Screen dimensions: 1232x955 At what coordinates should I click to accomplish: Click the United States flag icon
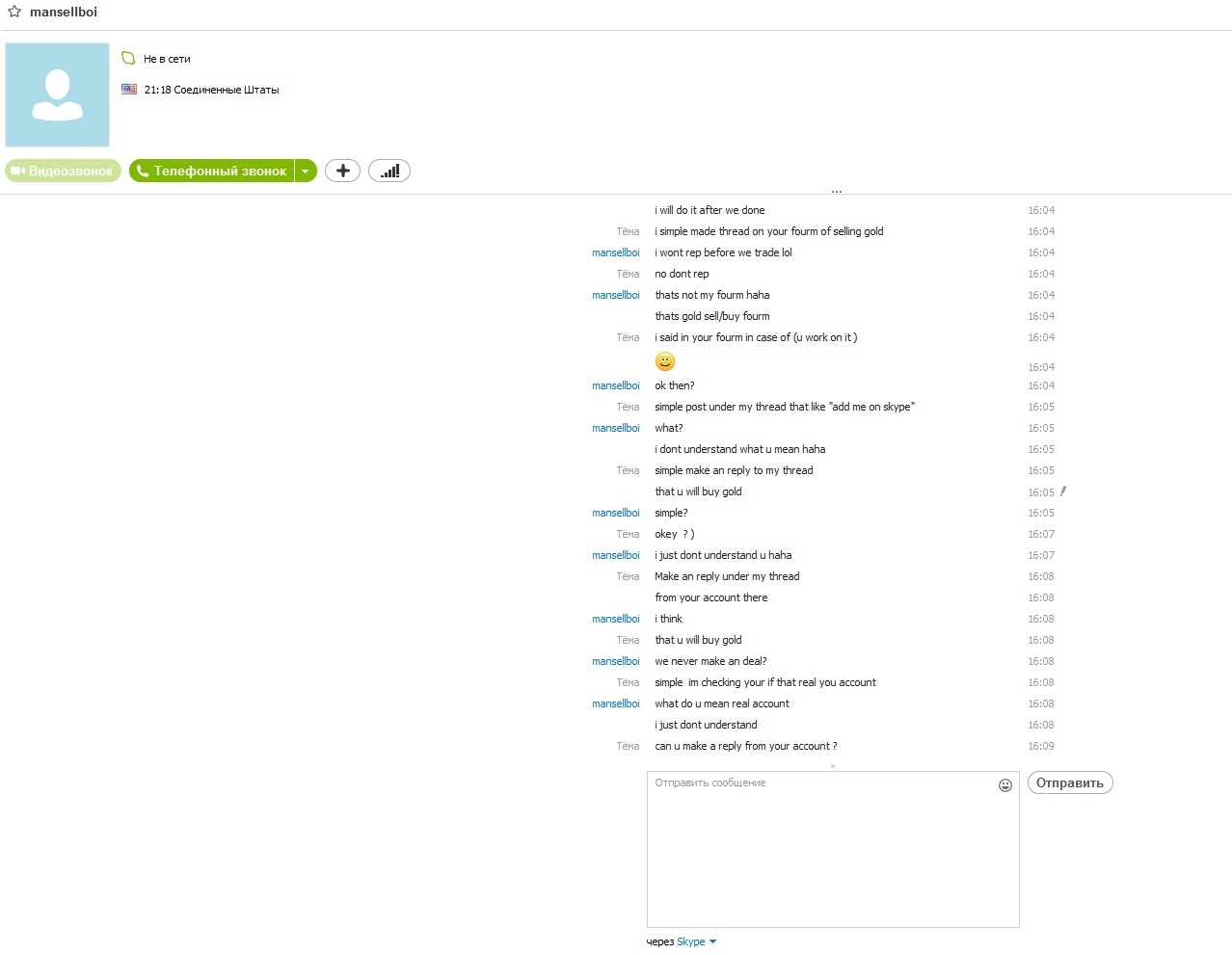pyautogui.click(x=129, y=89)
